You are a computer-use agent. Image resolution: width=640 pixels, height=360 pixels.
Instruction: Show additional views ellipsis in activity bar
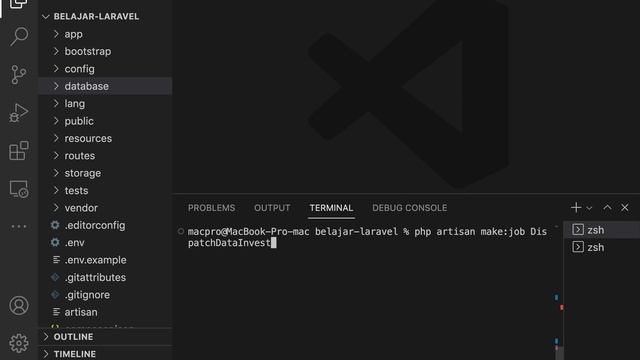[19, 226]
